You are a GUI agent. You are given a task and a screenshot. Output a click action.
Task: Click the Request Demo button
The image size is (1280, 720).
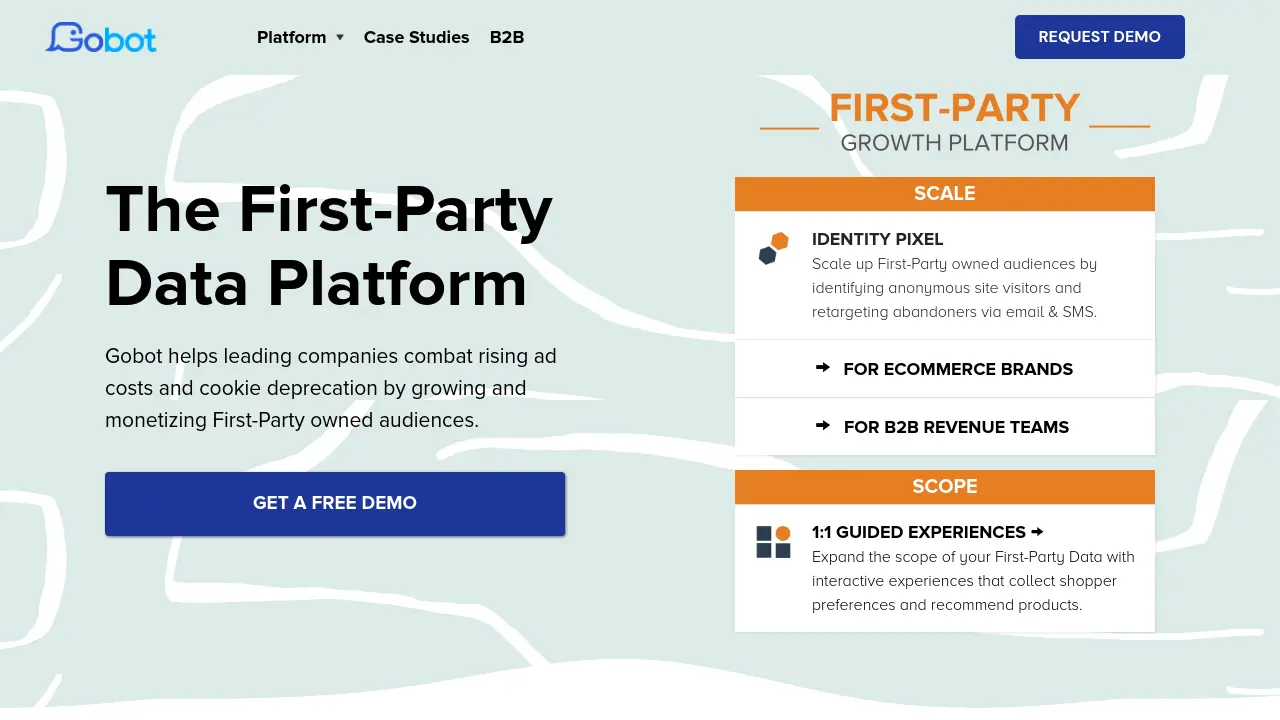pos(1100,37)
